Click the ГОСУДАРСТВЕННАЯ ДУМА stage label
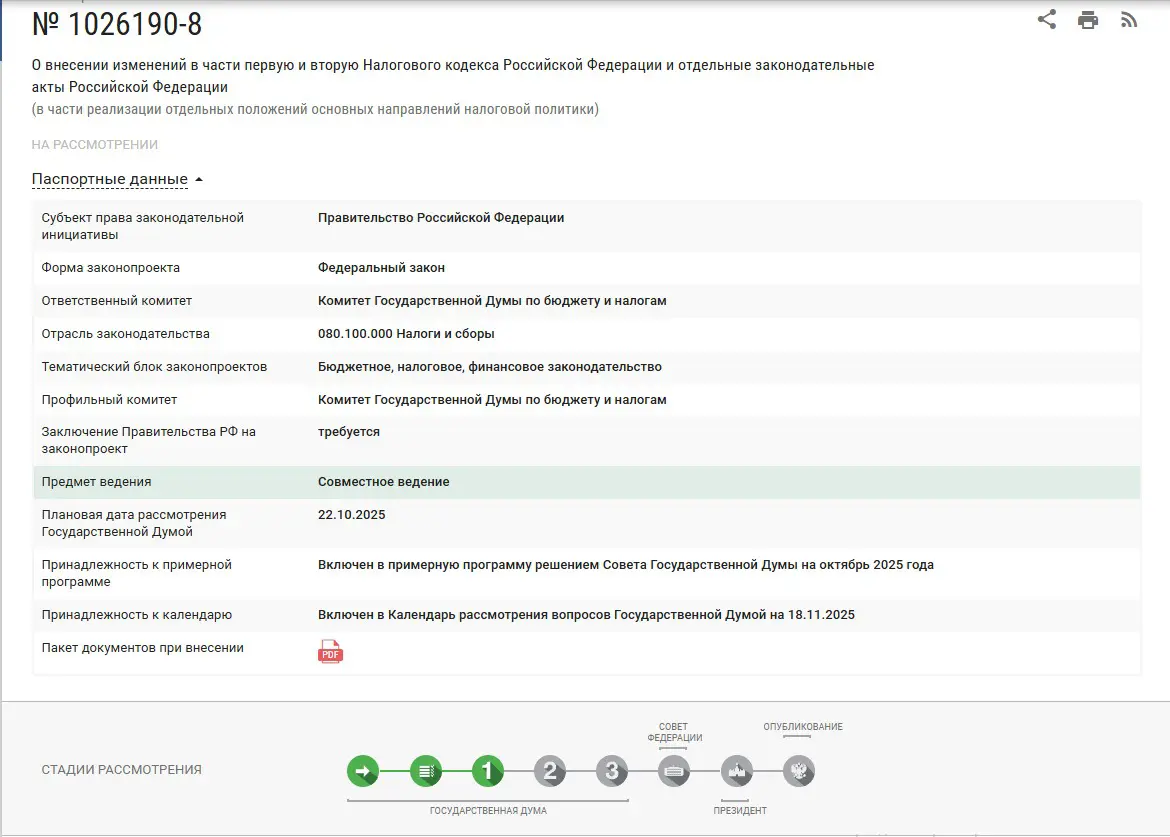 (x=488, y=811)
